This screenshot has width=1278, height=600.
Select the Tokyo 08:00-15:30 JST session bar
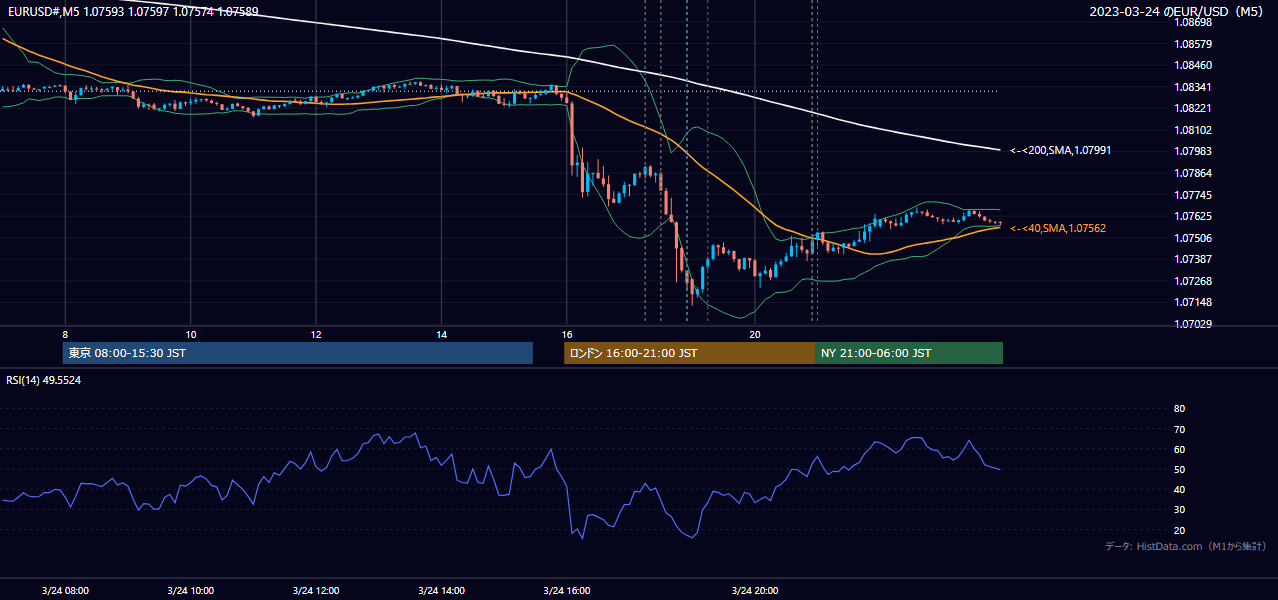pyautogui.click(x=298, y=353)
